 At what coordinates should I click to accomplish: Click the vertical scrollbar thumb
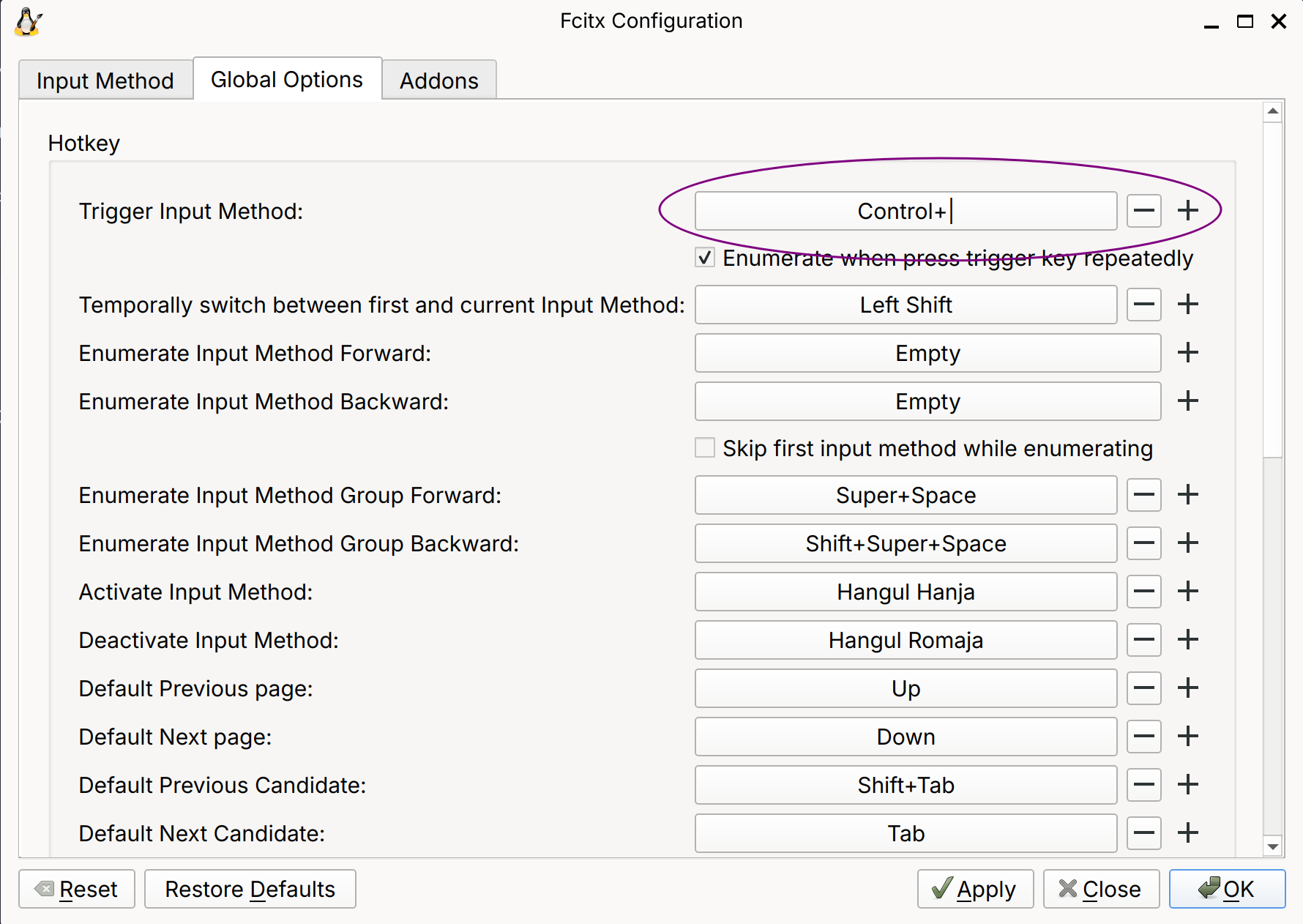click(1273, 289)
